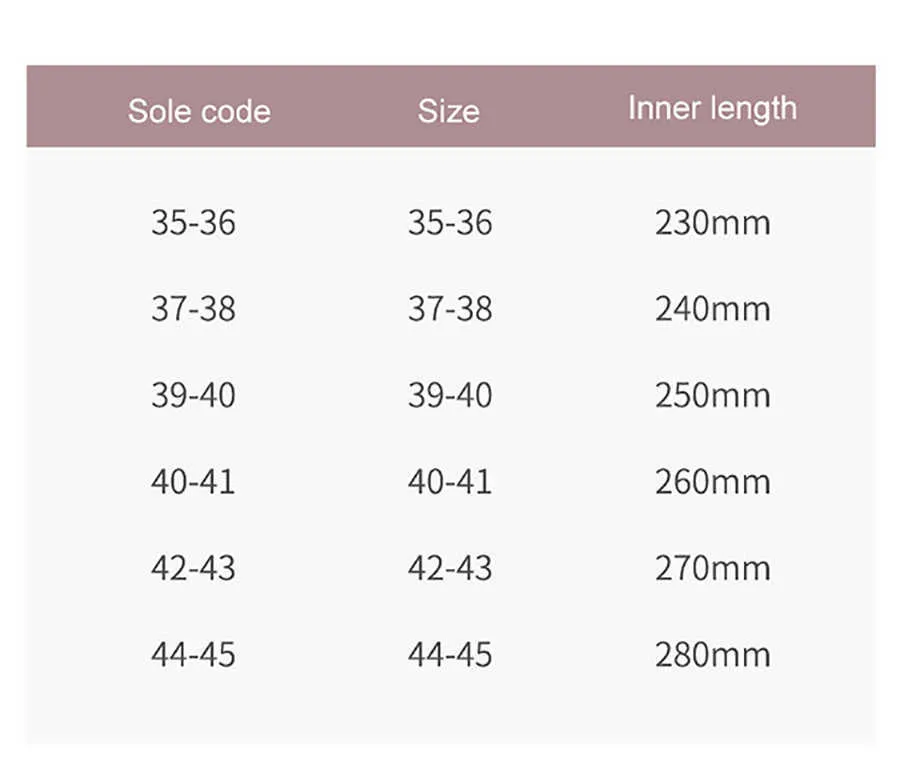Select sole code 37-38 cell
Viewport: 900px width, 773px height.
pos(193,309)
